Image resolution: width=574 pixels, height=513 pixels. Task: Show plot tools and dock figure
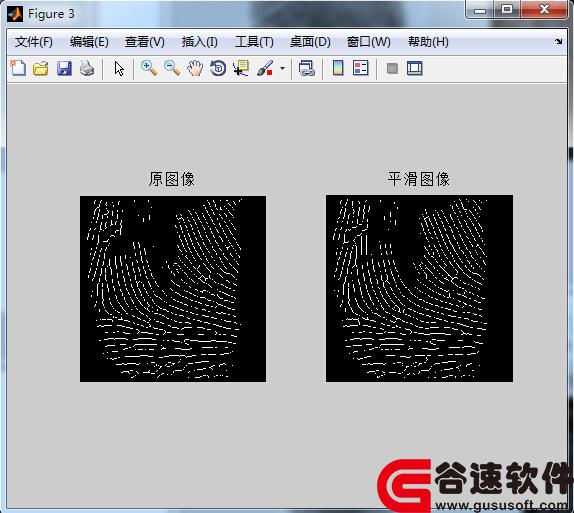click(415, 68)
